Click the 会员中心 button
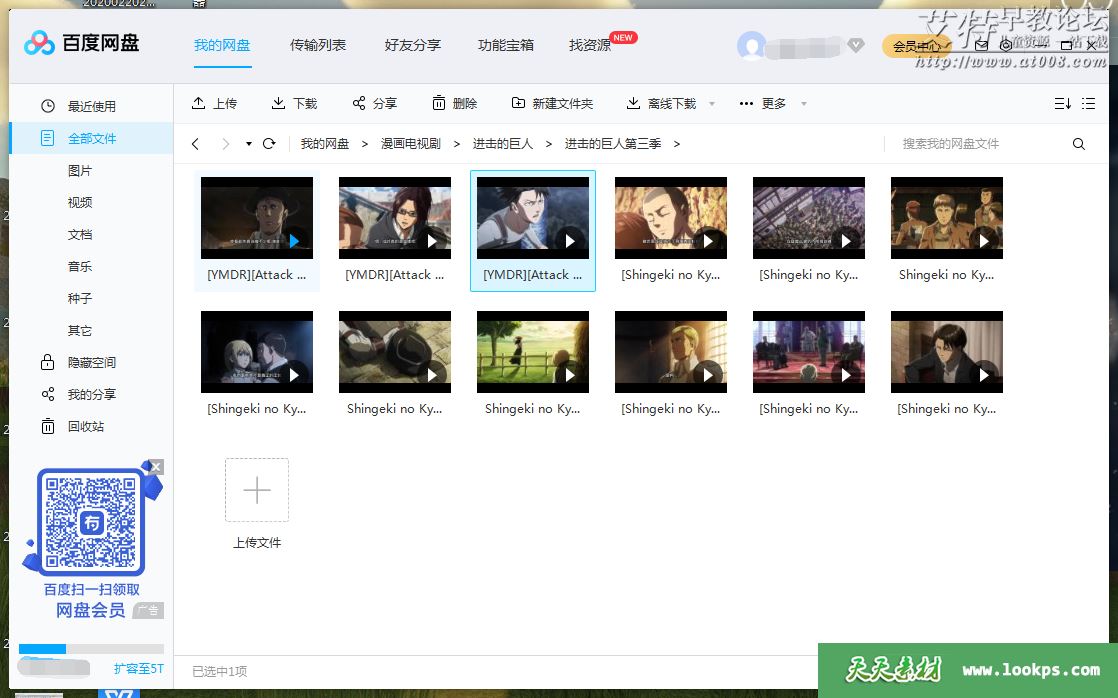1118x698 pixels. point(915,46)
